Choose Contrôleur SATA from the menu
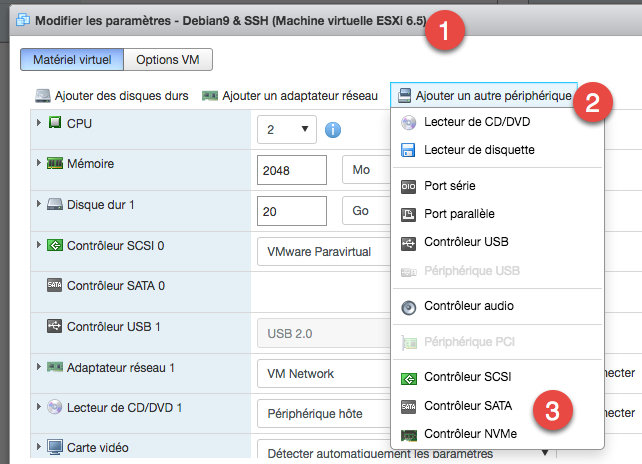Image resolution: width=642 pixels, height=464 pixels. pos(468,407)
